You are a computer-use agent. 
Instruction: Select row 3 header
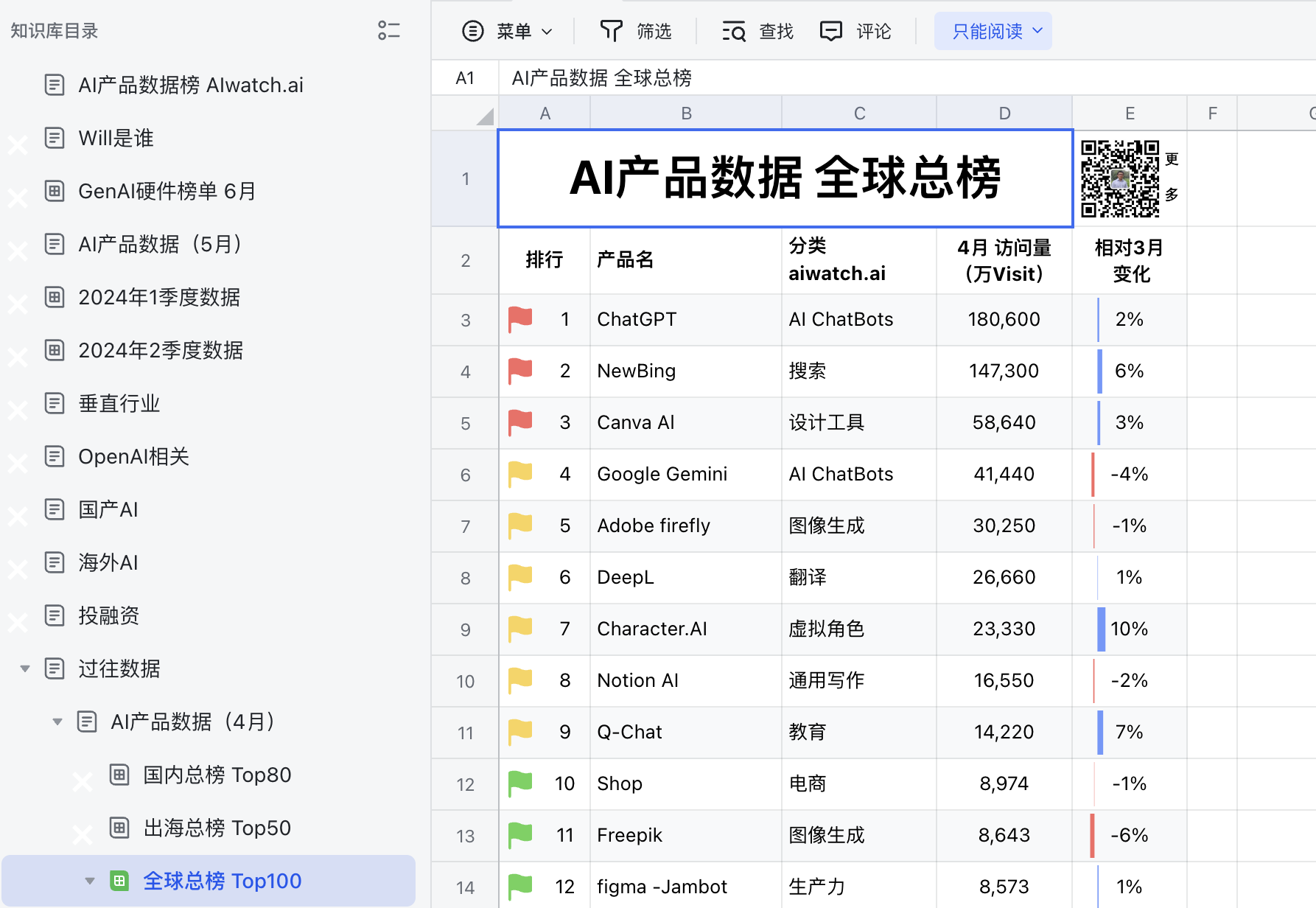click(x=465, y=320)
